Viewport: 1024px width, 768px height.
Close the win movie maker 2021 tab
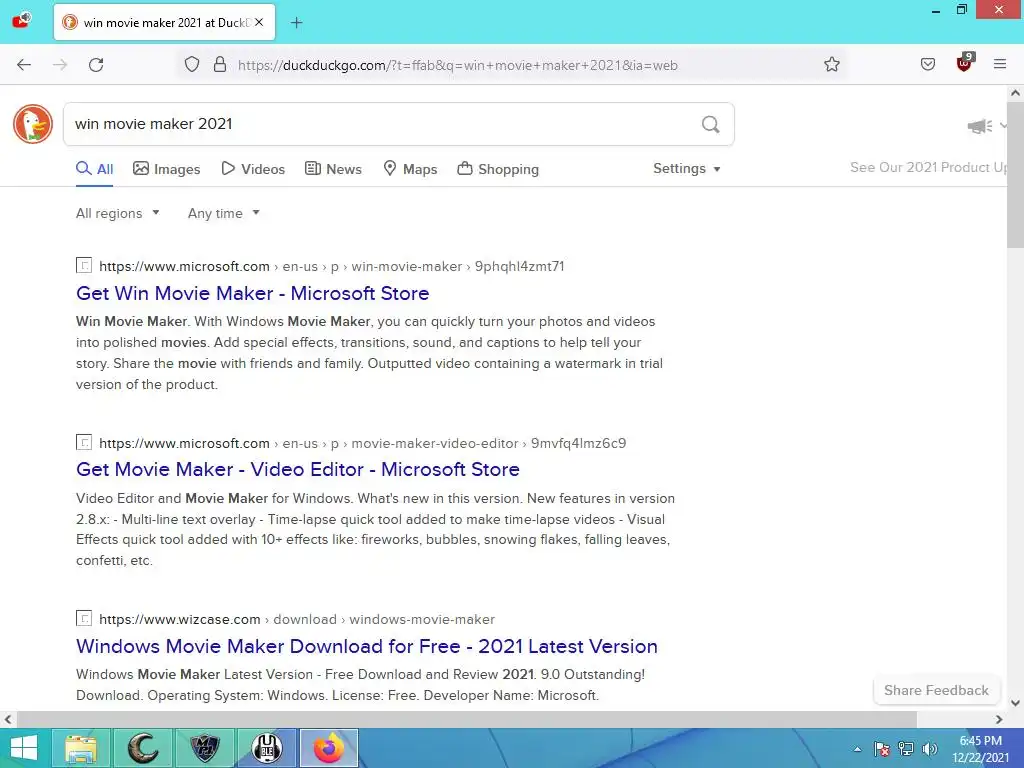pyautogui.click(x=259, y=22)
